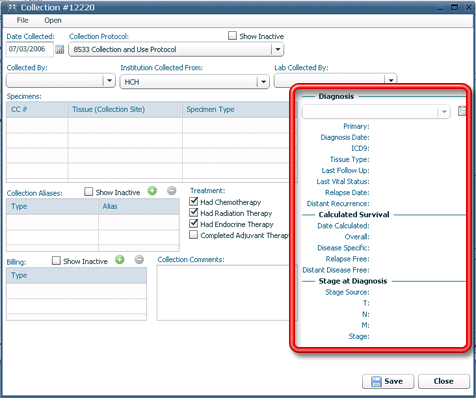The image size is (476, 398).
Task: Expand the Diagnosis dropdown
Action: [x=444, y=112]
